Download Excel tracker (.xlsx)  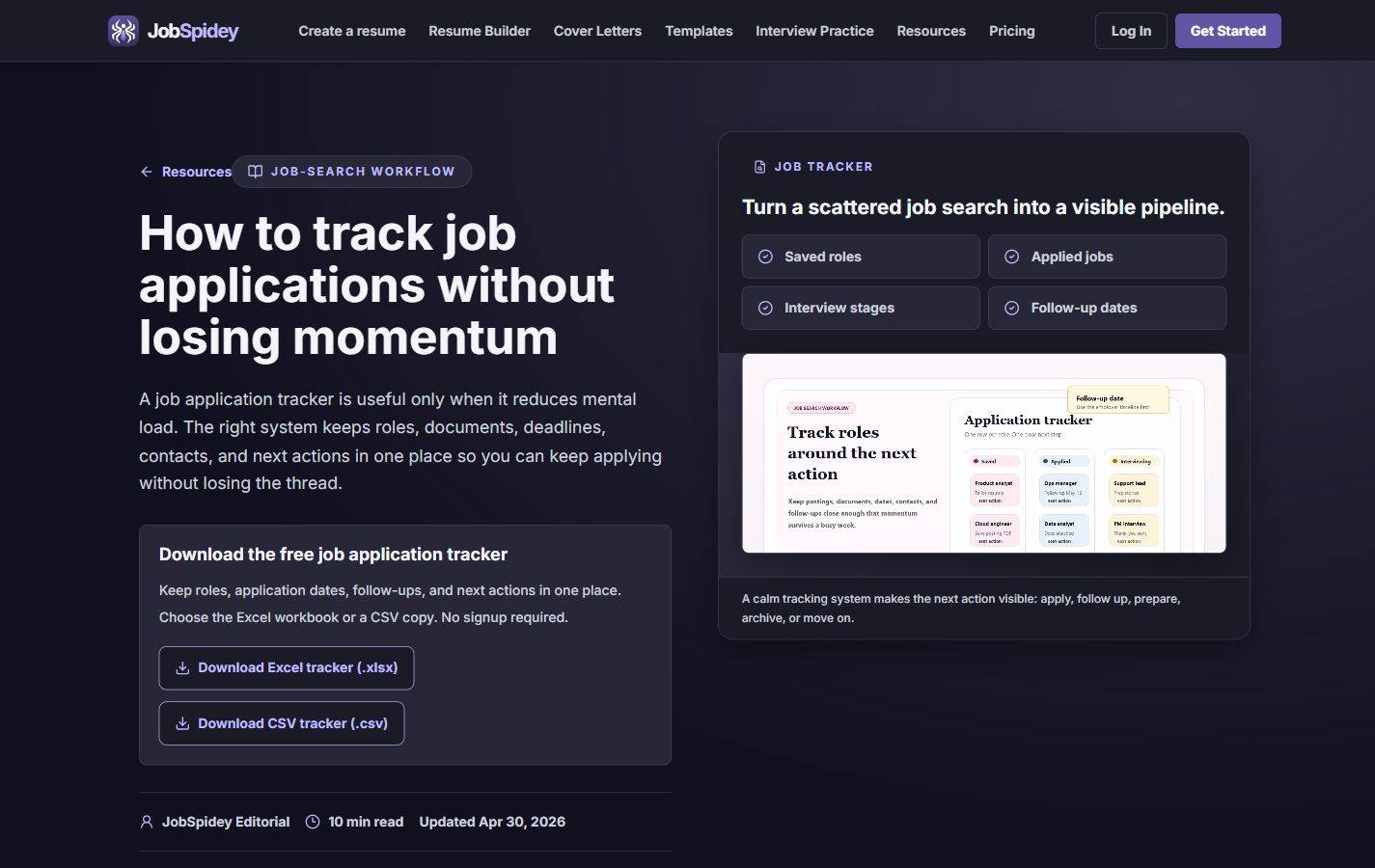(x=287, y=667)
